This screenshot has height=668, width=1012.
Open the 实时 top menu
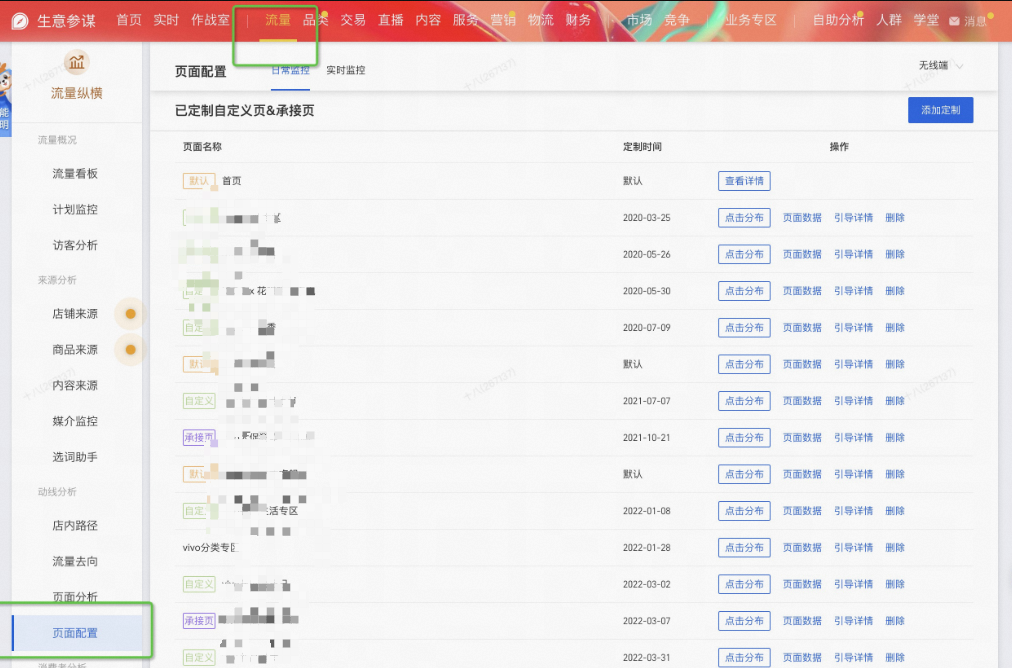pos(166,20)
